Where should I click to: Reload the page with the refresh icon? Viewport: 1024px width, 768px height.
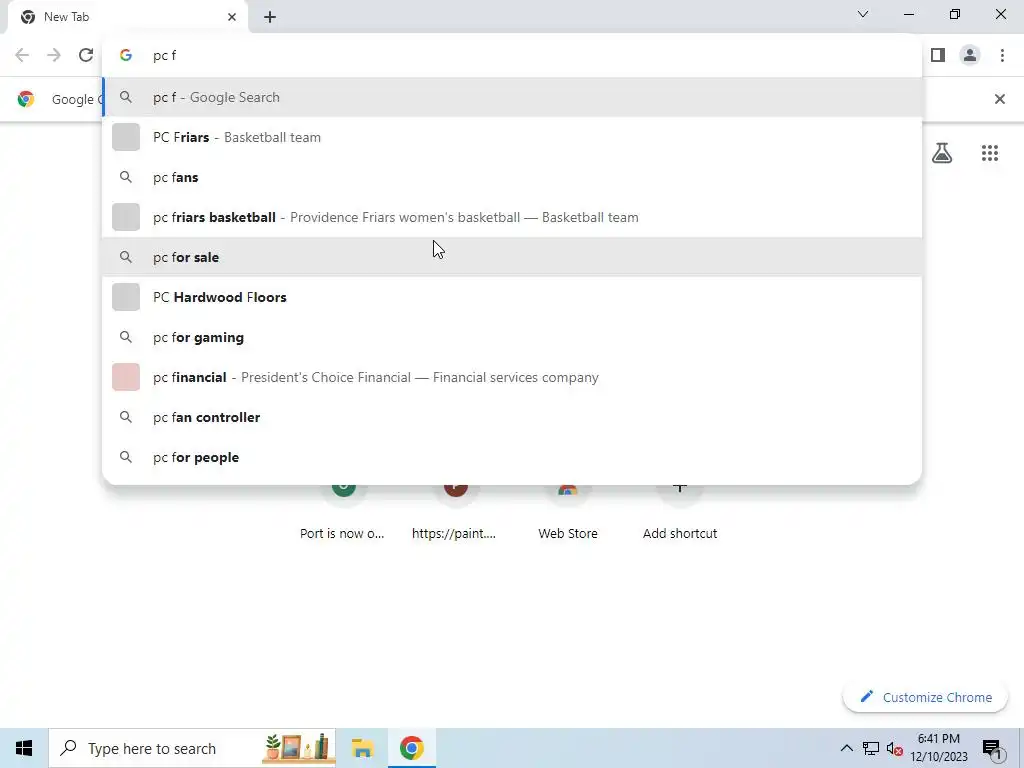[x=86, y=56]
